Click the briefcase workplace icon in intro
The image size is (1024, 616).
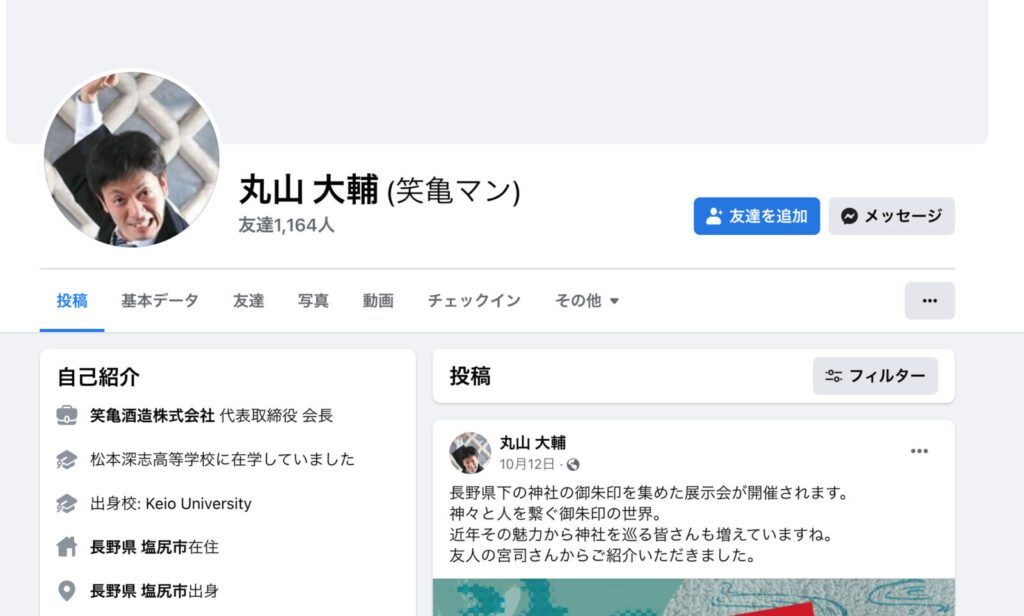[67, 415]
